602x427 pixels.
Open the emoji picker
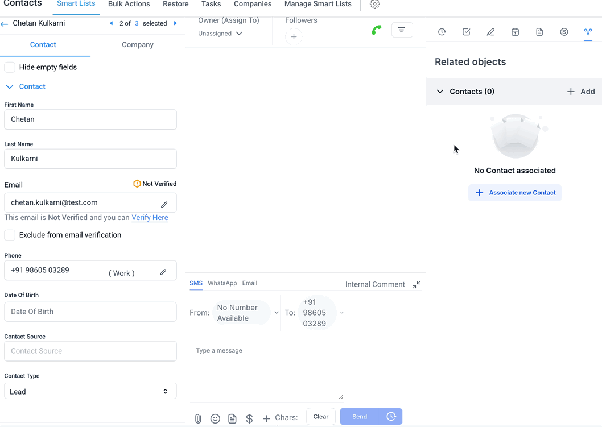(215, 418)
